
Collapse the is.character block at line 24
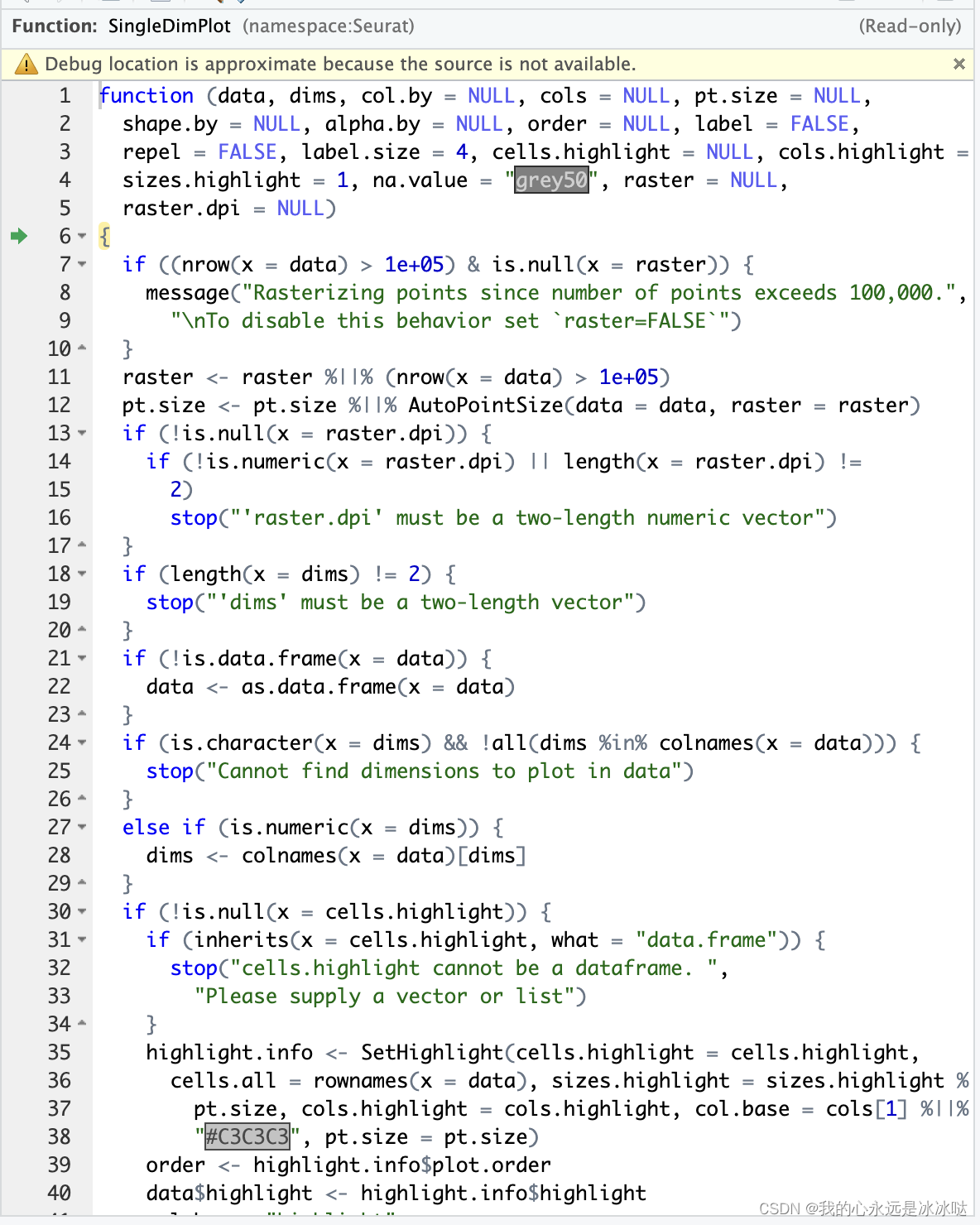82,742
